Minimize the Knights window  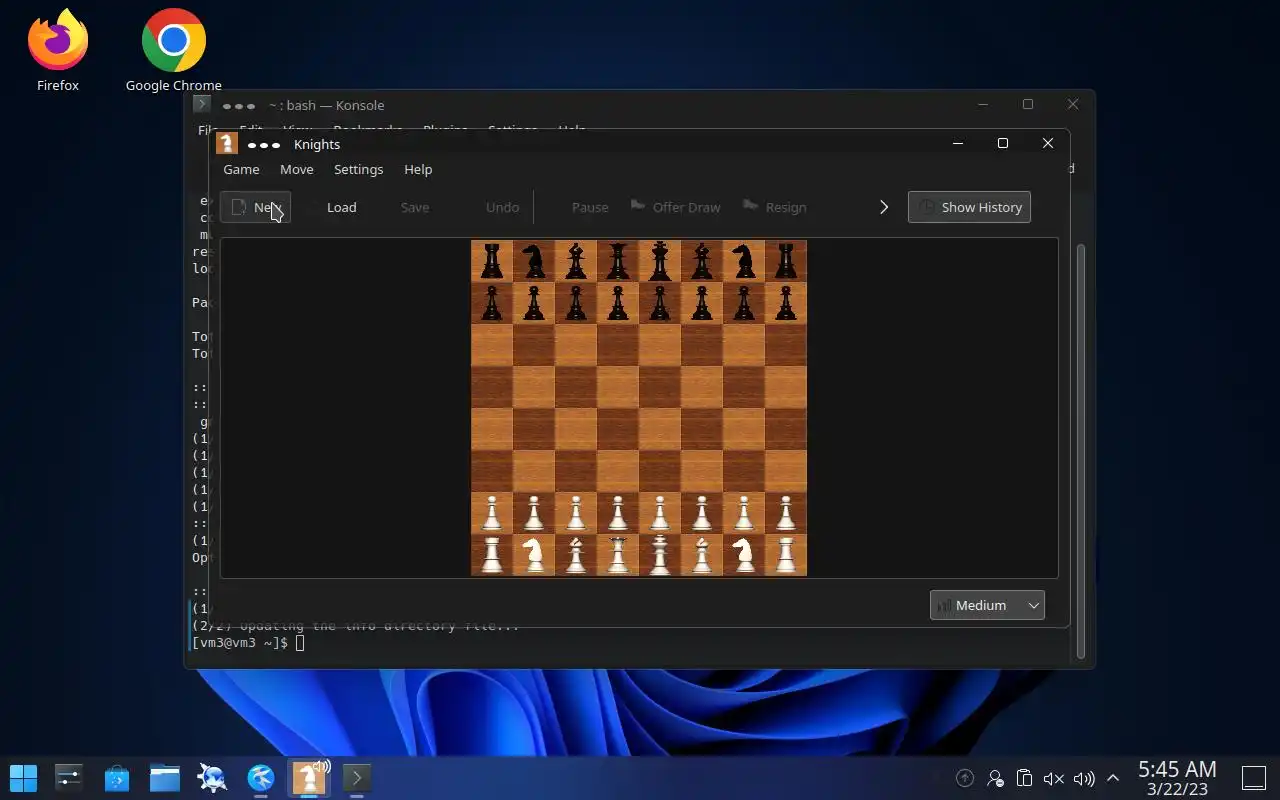pyautogui.click(x=958, y=143)
